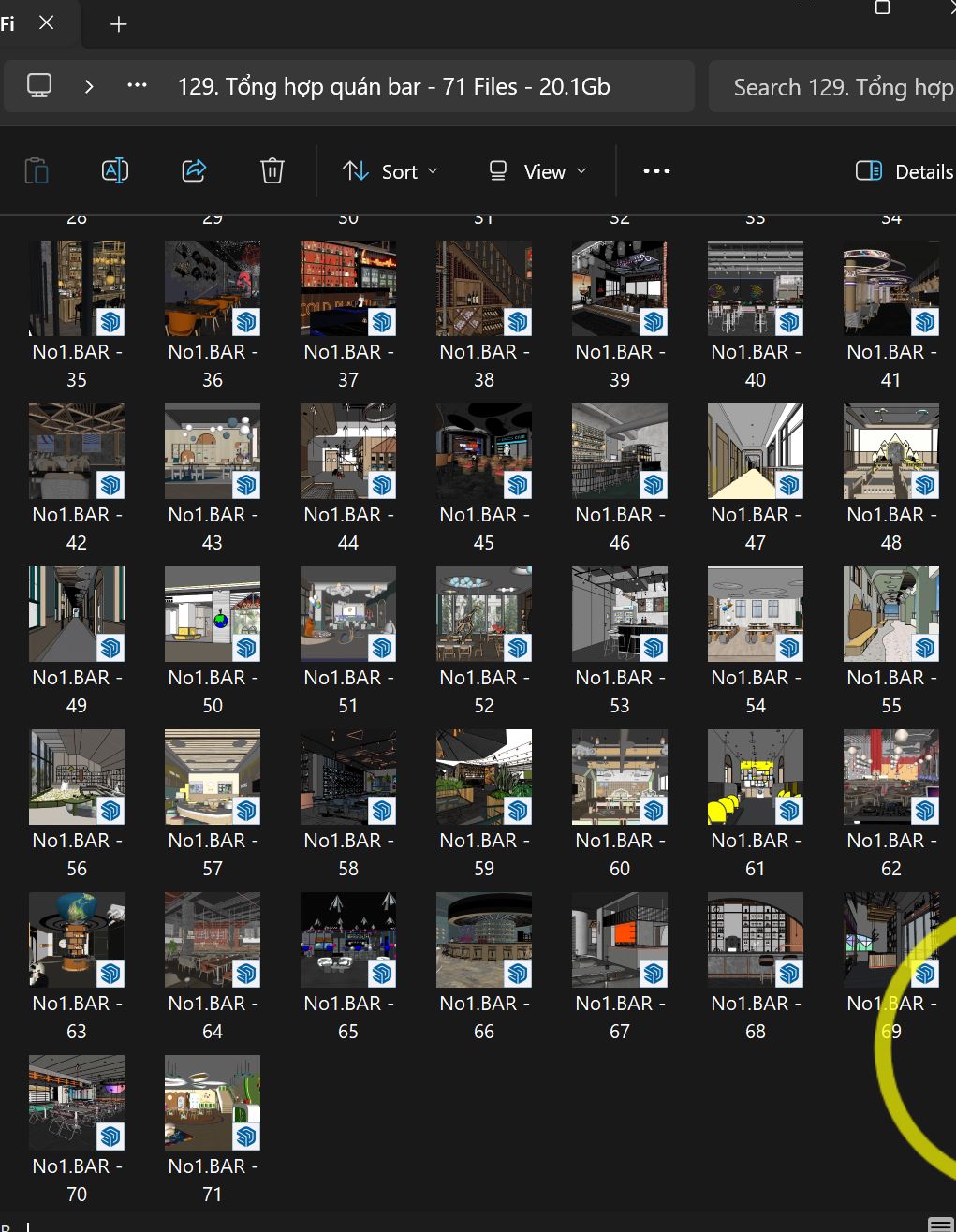Click the file name label No1.BAR - 44
The height and width of the screenshot is (1232, 956).
(348, 529)
